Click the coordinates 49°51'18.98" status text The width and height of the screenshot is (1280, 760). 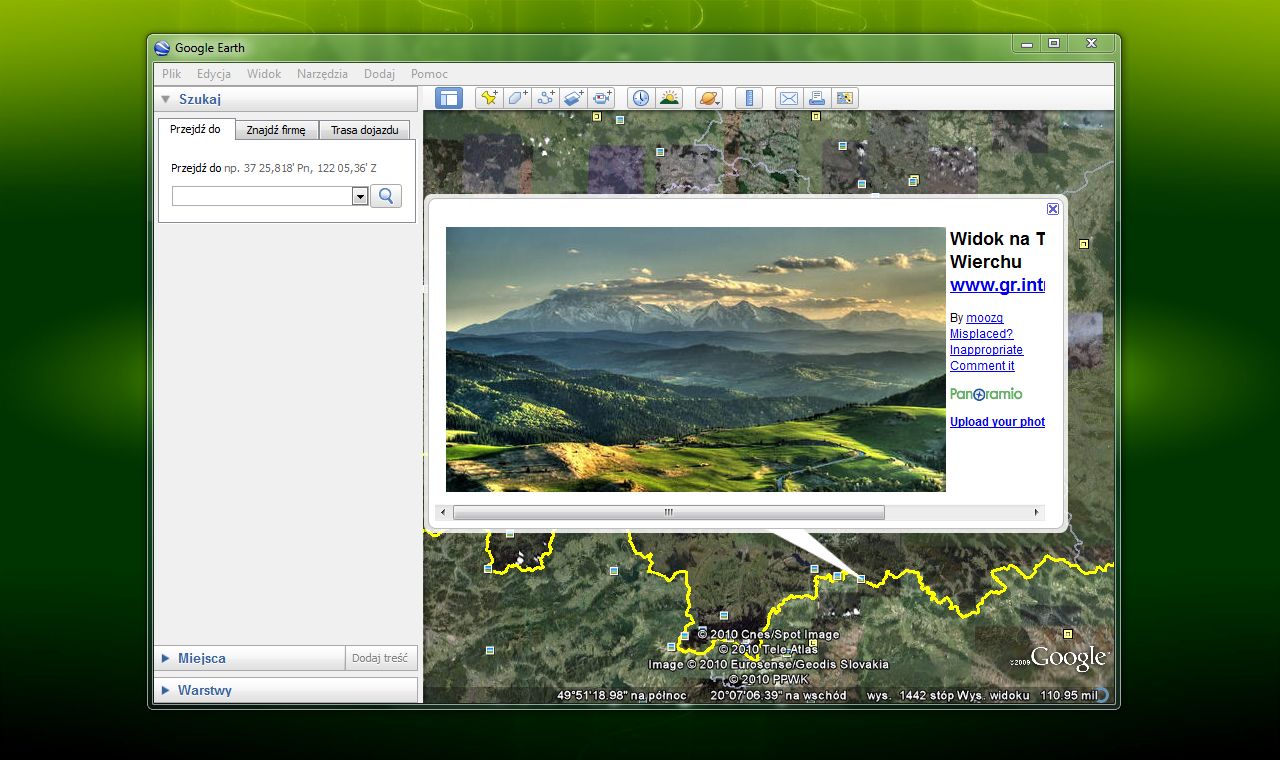tap(622, 695)
